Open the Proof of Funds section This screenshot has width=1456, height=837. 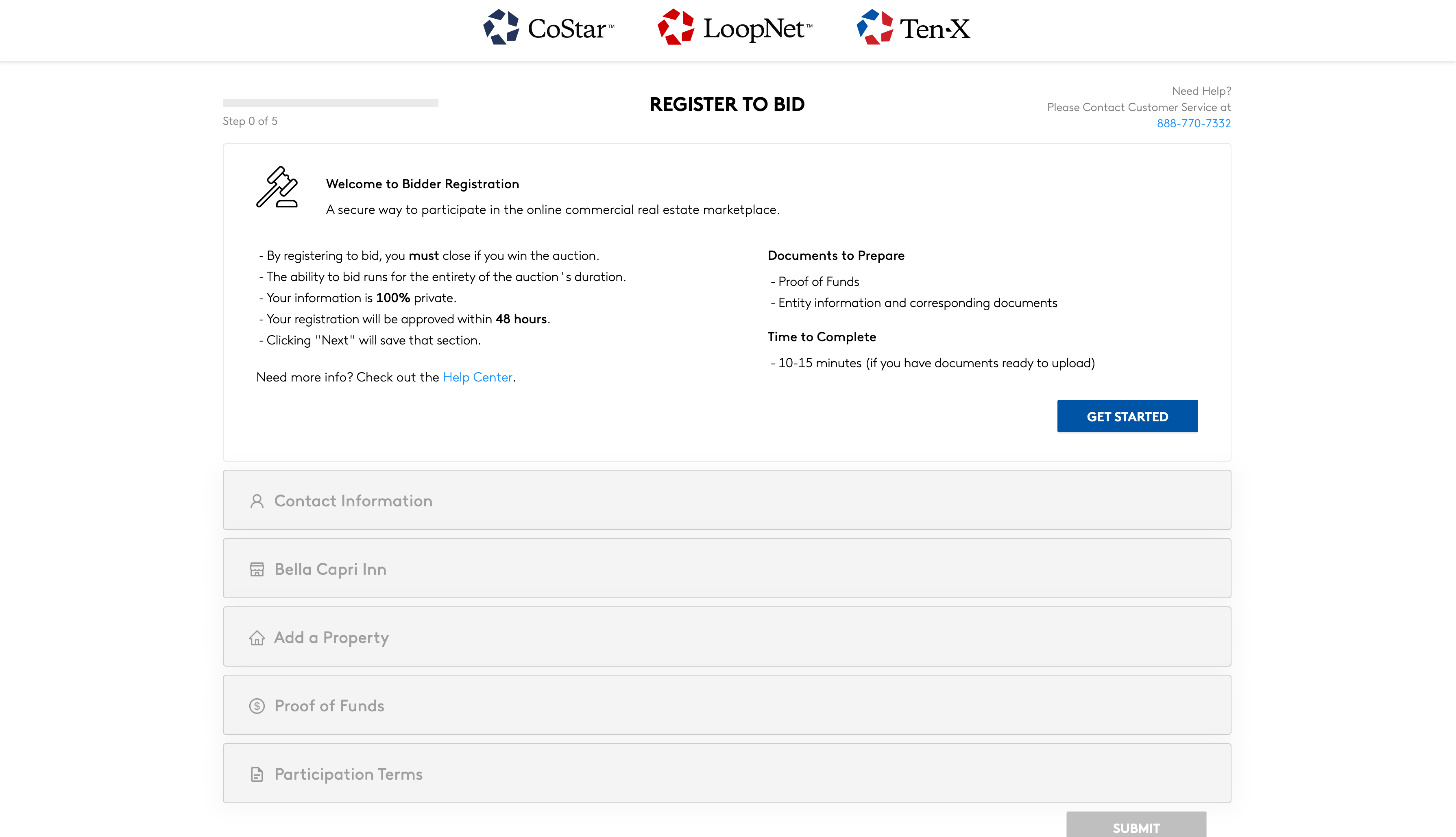726,705
